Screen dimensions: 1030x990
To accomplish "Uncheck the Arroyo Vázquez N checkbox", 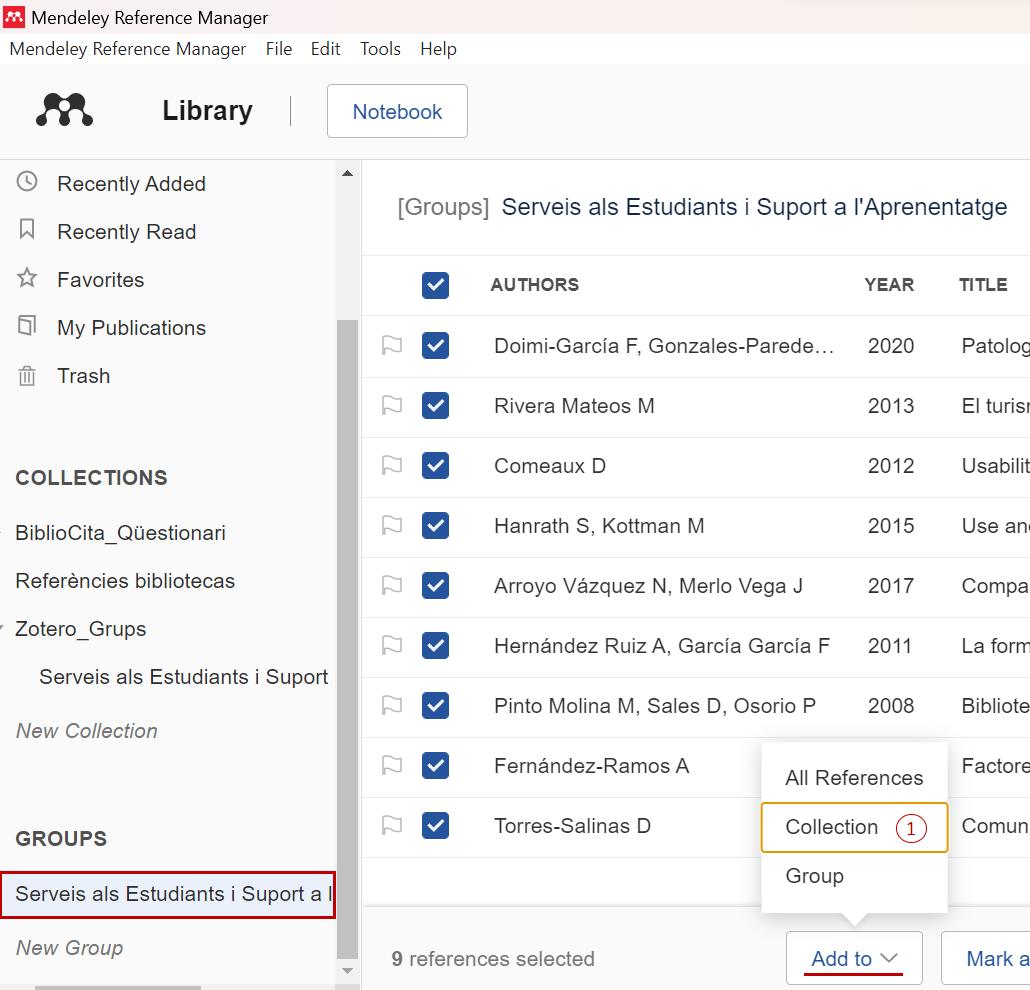I will (436, 585).
